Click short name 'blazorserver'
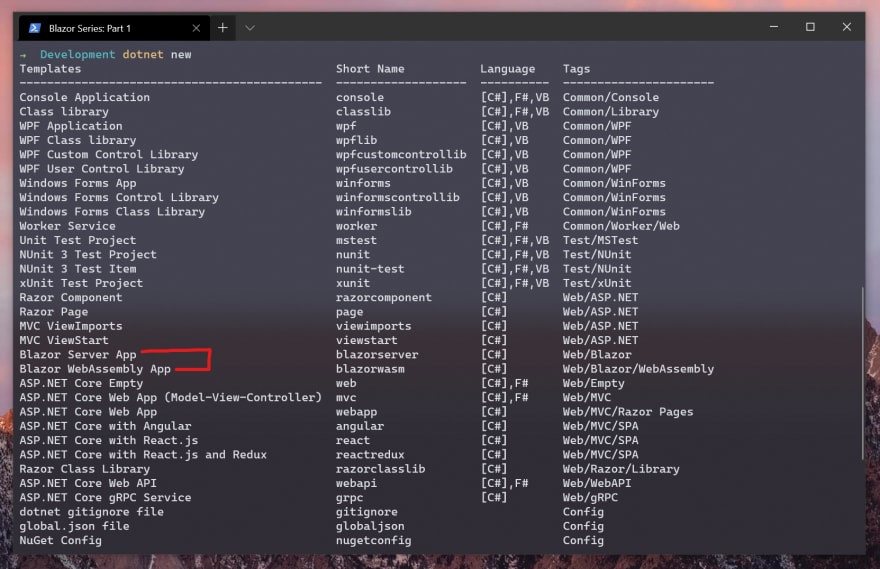 point(377,355)
